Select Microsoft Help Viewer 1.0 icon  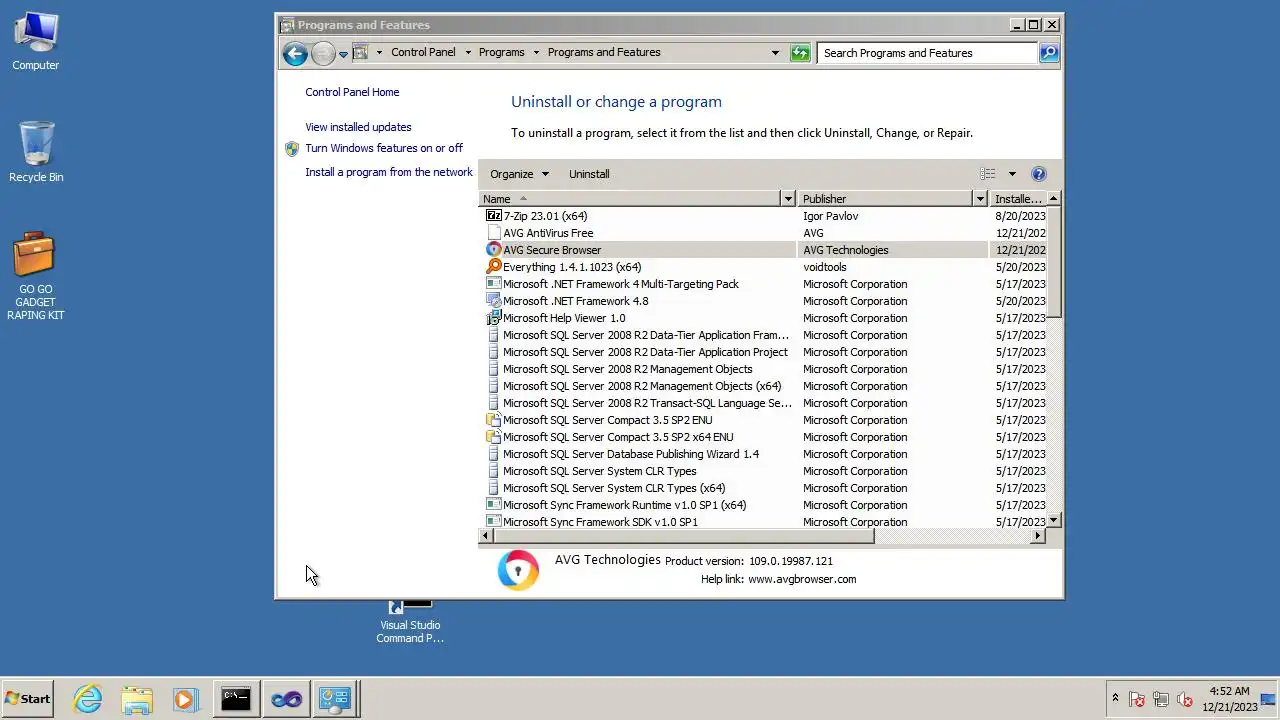click(493, 318)
